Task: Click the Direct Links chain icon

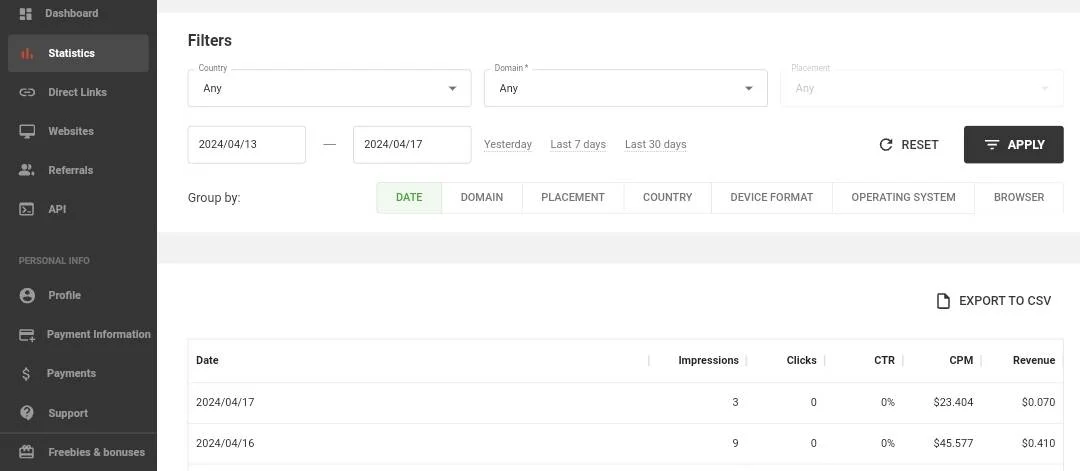Action: pyautogui.click(x=27, y=92)
